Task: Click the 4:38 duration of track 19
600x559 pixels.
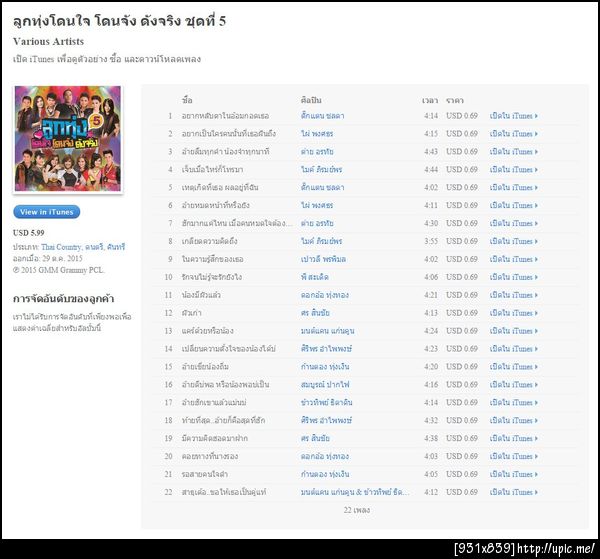Action: [431, 438]
